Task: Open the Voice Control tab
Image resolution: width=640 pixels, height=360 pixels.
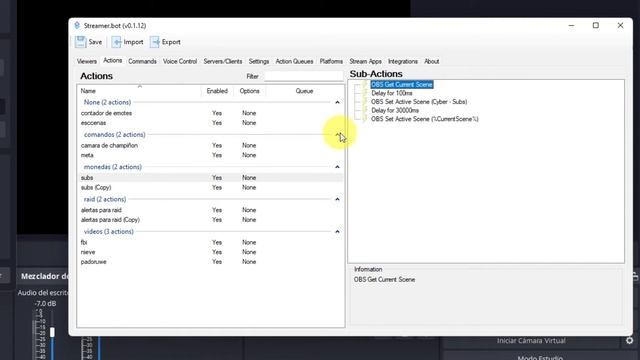Action: (x=180, y=61)
